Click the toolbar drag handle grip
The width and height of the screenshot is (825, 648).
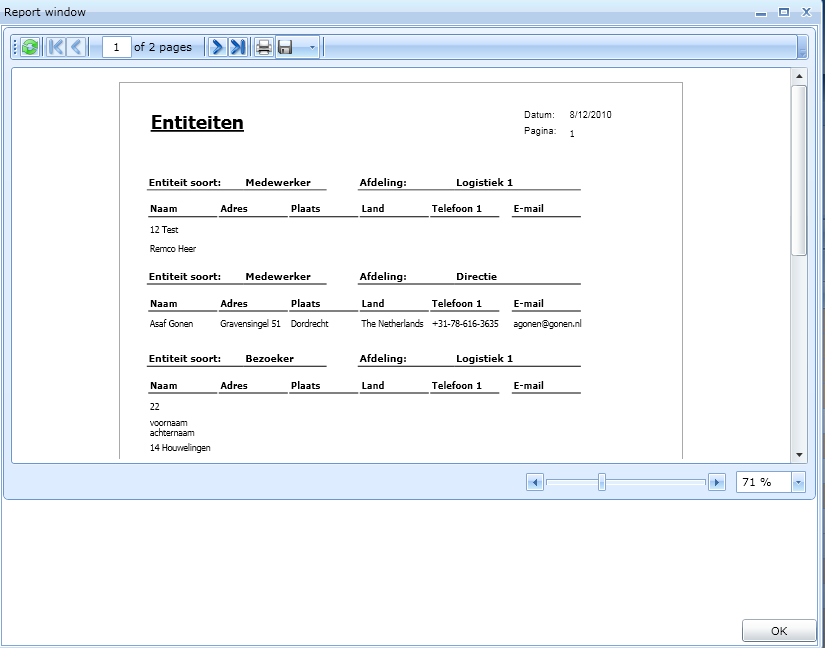(15, 47)
